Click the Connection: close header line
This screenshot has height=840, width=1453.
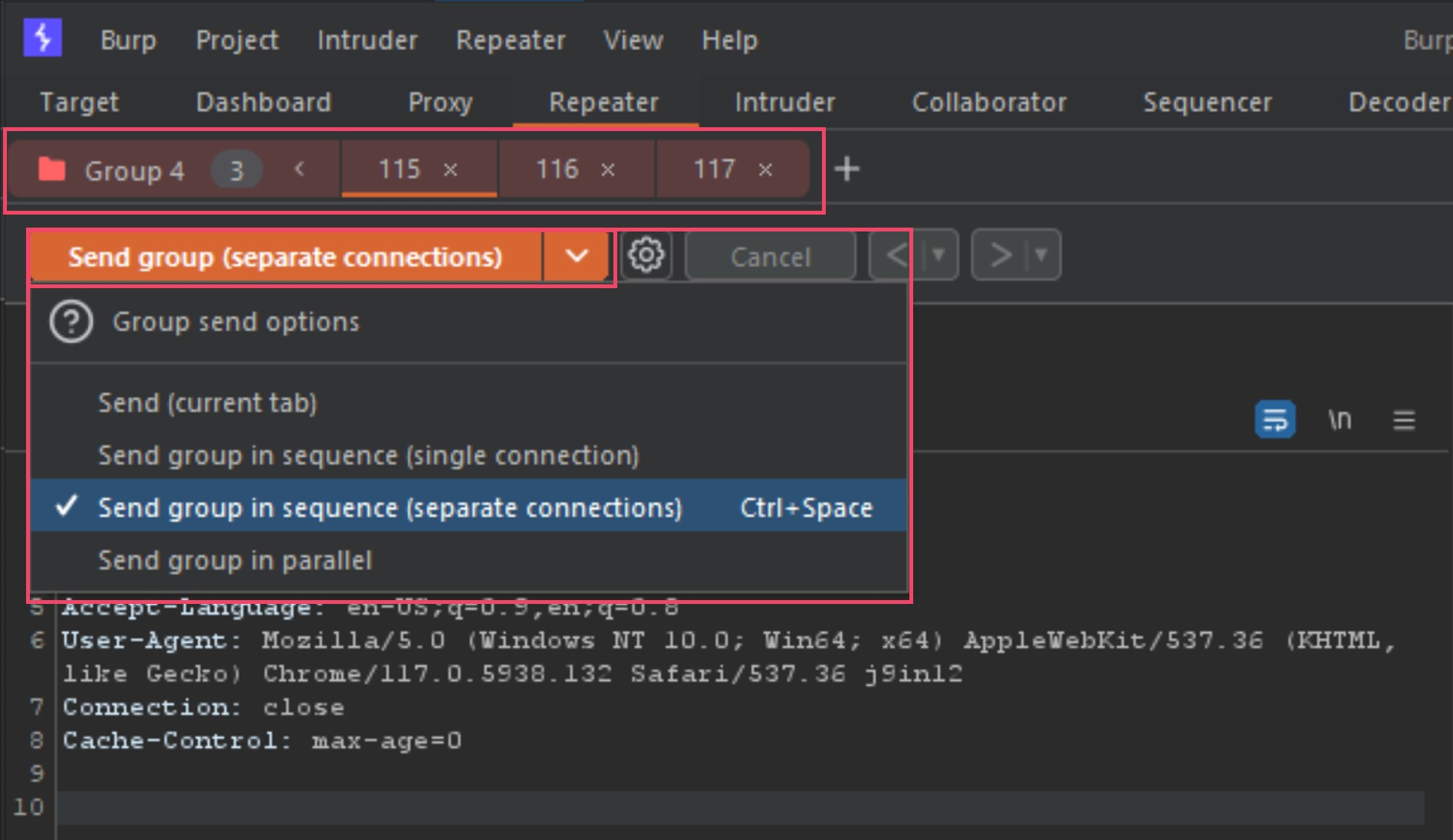(x=203, y=707)
